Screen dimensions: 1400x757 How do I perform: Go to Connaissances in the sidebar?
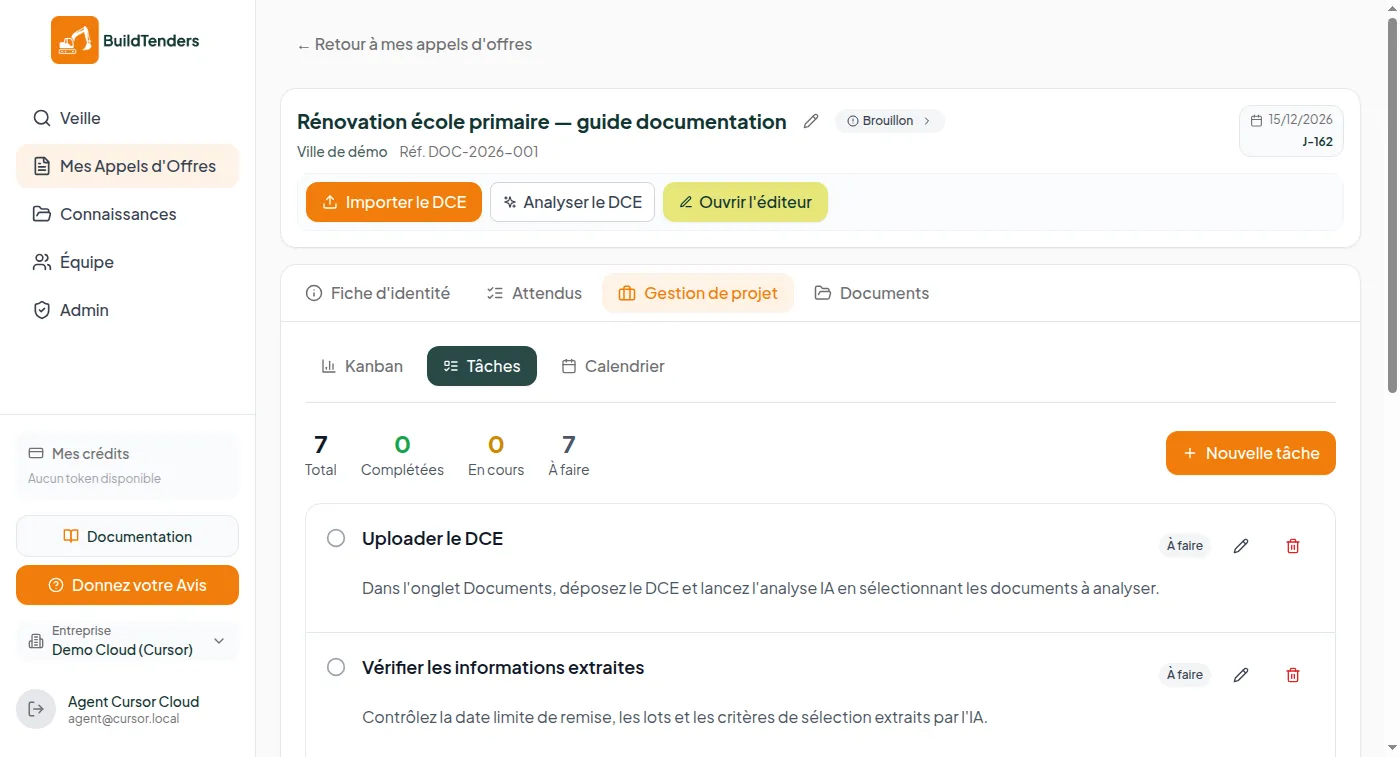point(127,214)
